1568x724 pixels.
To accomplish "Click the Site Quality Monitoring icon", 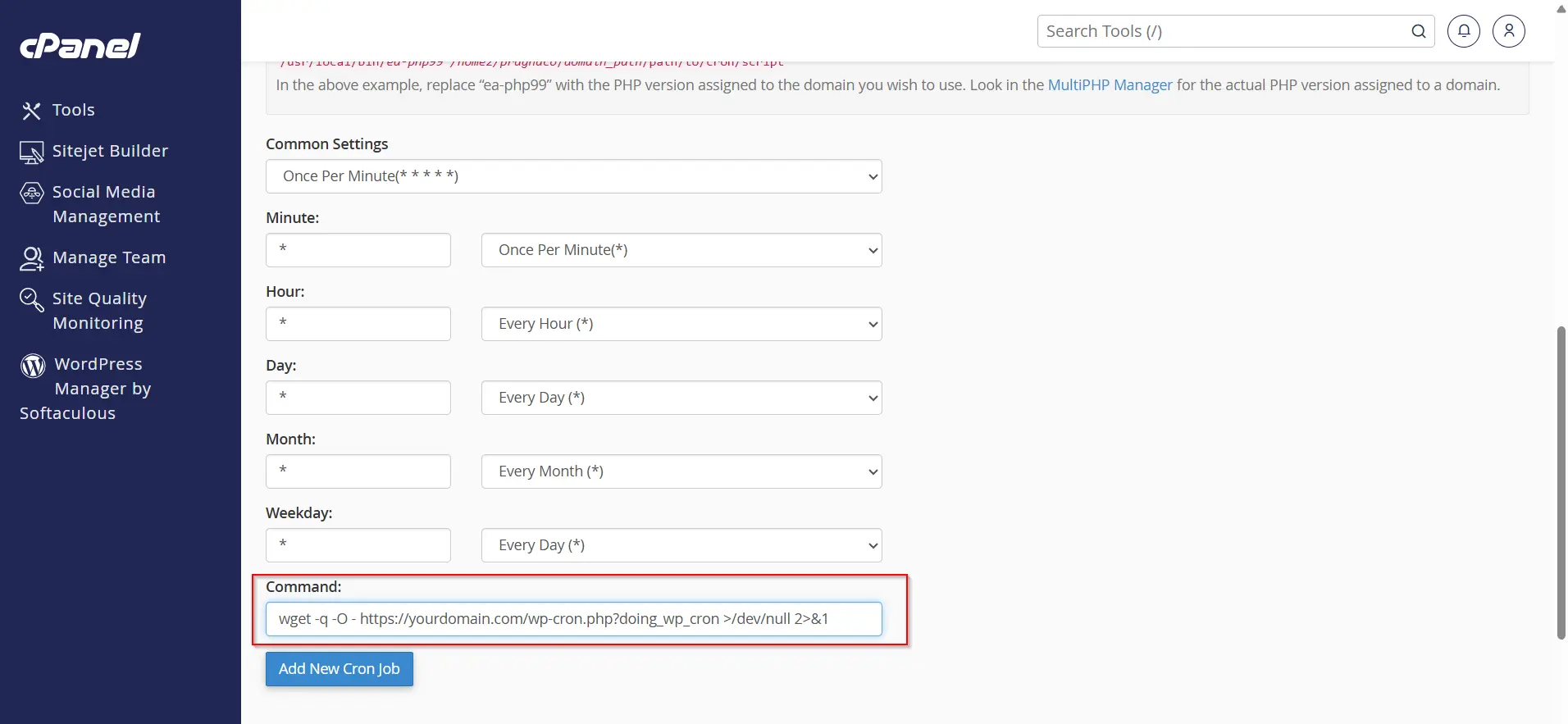I will point(31,299).
